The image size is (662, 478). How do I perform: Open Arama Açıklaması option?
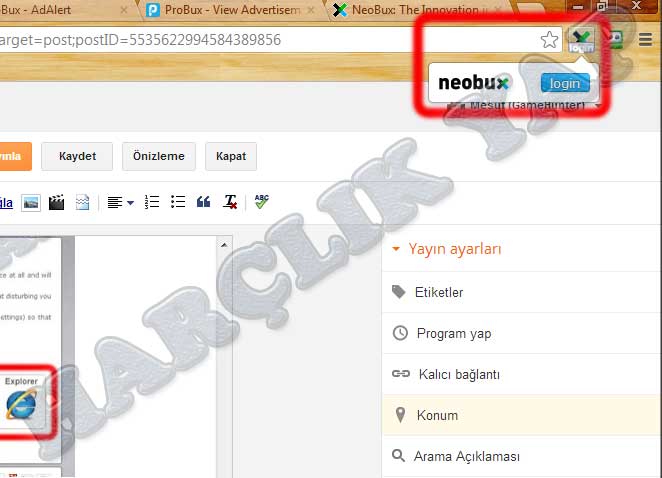522,456
